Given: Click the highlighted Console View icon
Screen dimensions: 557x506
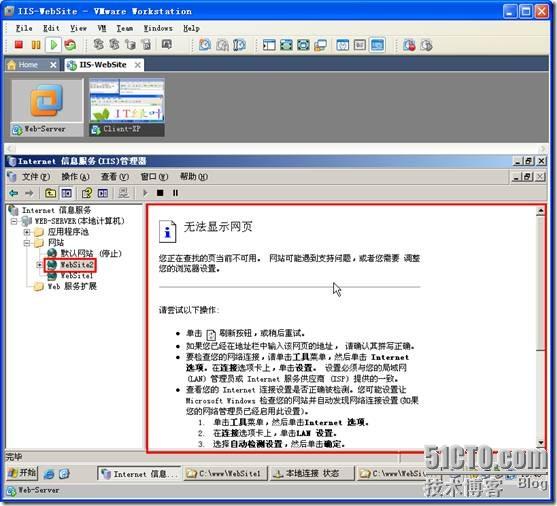Looking at the screenshot, I should 377,45.
